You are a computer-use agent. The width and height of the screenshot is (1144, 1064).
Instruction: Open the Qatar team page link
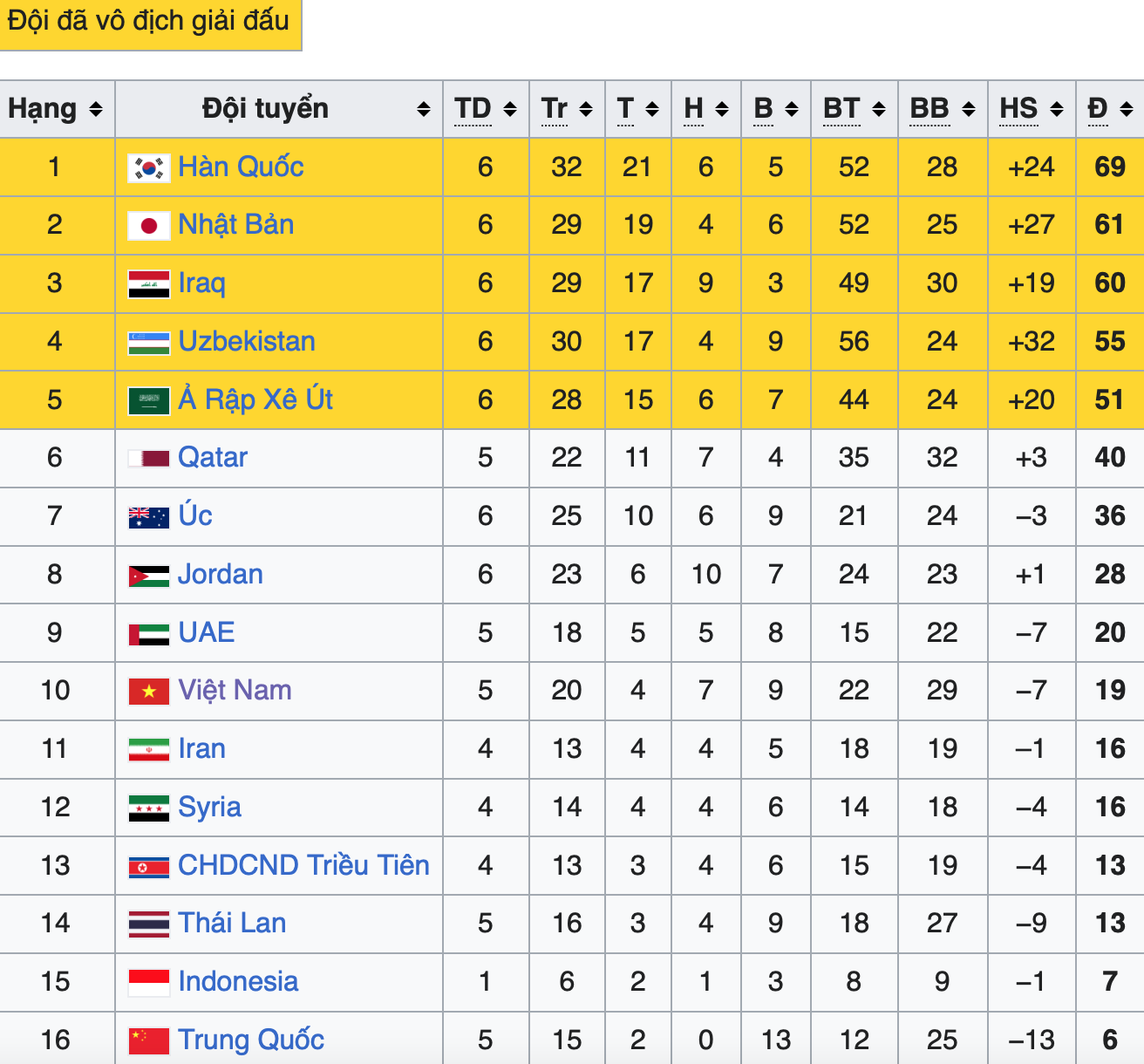[213, 457]
